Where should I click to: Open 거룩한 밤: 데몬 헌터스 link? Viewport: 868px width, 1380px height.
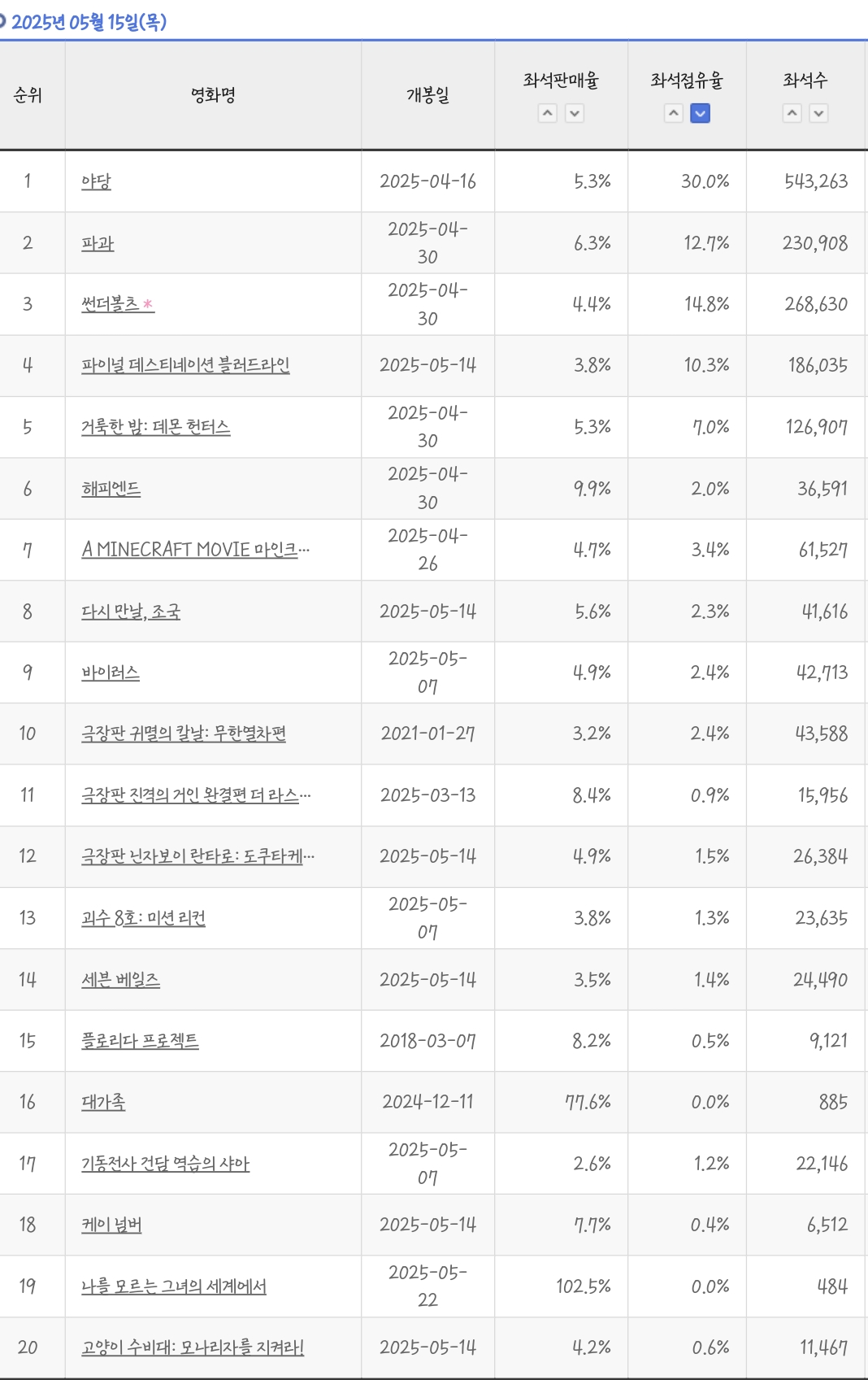click(155, 427)
